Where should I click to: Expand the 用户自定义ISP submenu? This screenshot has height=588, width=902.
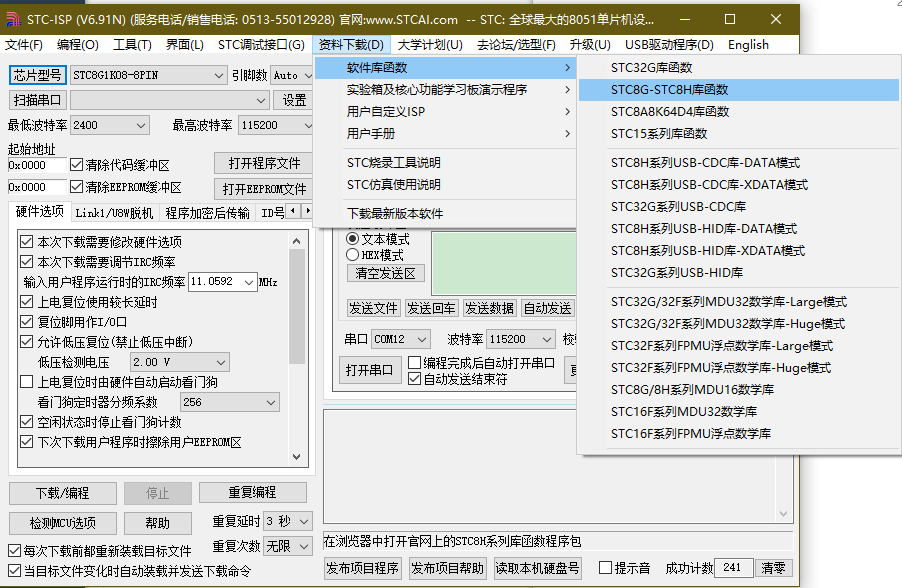(445, 112)
